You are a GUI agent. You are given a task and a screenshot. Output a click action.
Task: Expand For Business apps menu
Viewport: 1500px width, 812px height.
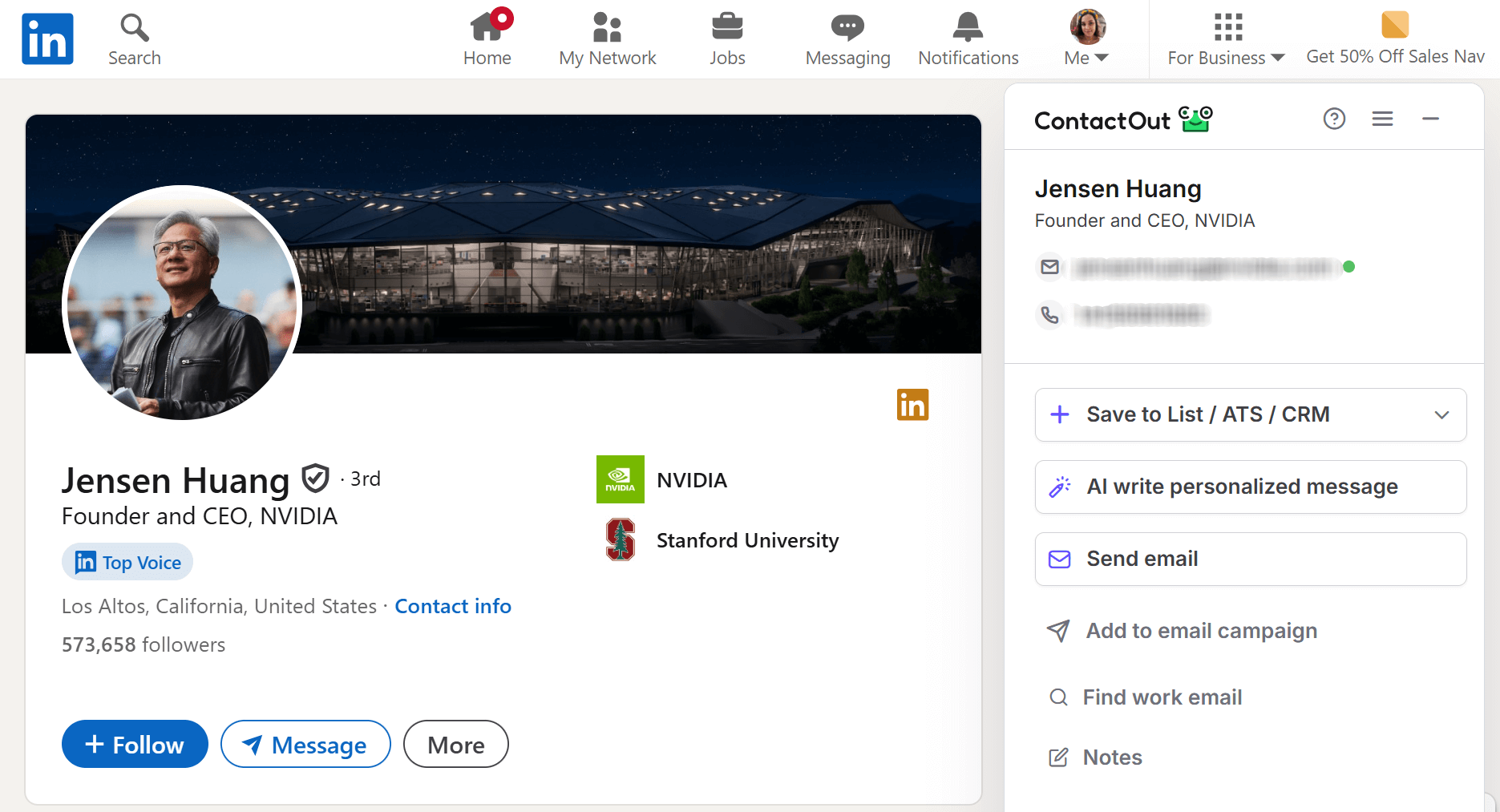pyautogui.click(x=1227, y=38)
